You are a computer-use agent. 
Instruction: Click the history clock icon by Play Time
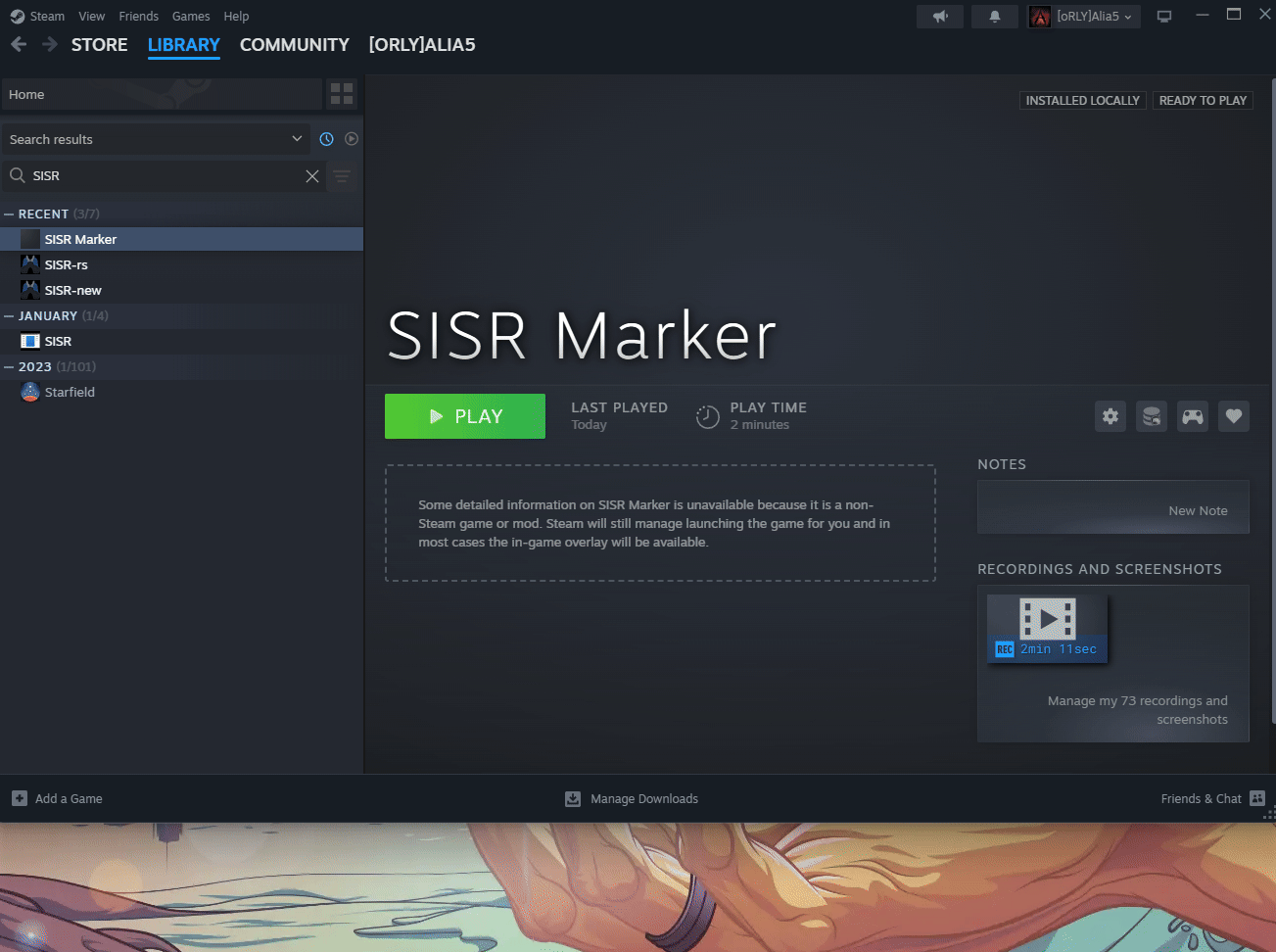[x=708, y=417]
